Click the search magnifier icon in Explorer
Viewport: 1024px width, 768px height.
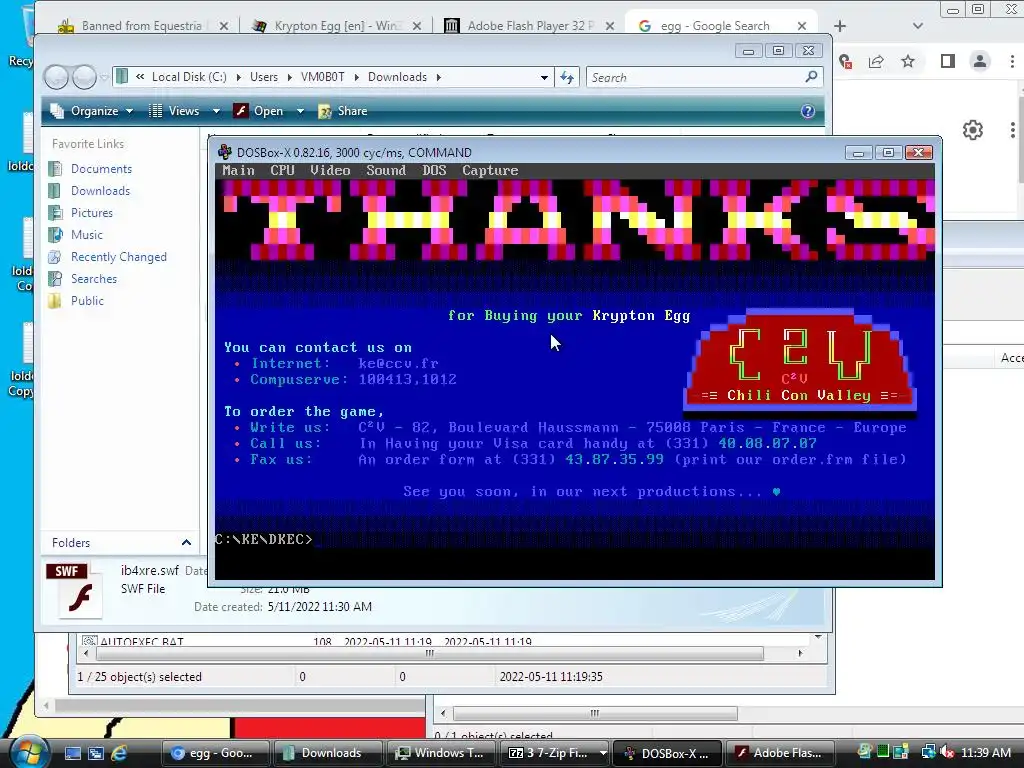[x=811, y=77]
